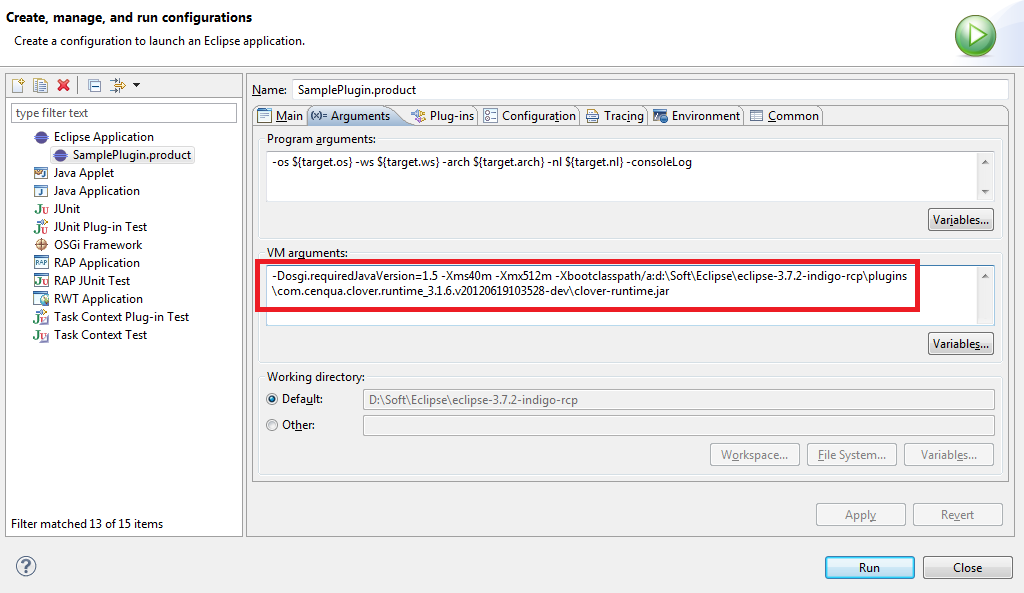The width and height of the screenshot is (1024, 593).
Task: Select JUnit Plug-in Test in list
Action: click(x=100, y=227)
